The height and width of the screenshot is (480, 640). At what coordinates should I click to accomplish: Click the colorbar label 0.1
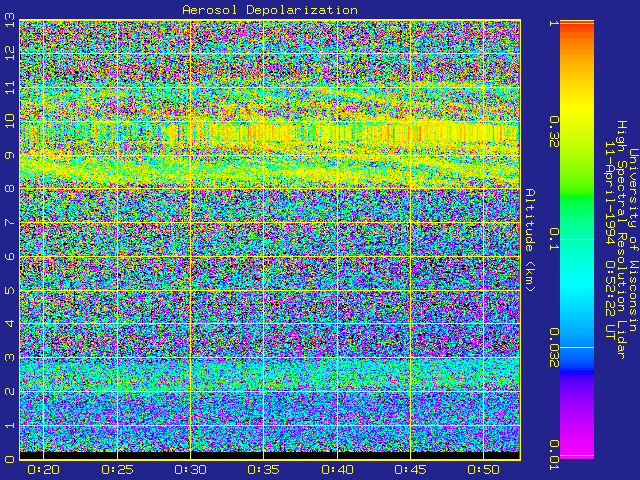(554, 240)
